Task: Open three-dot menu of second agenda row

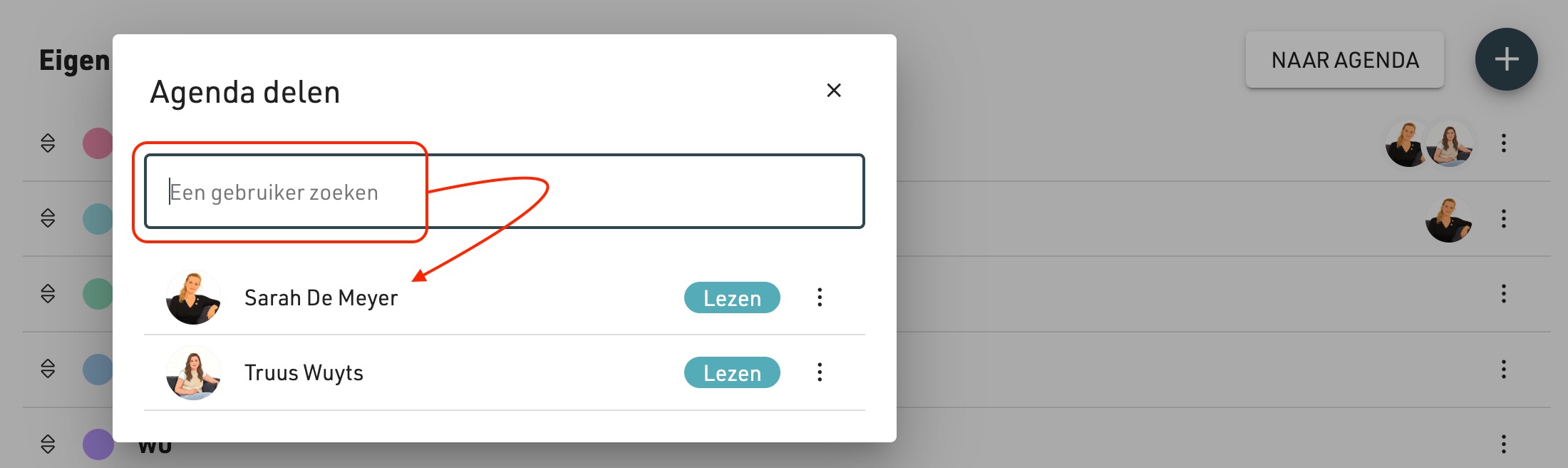Action: (1504, 218)
